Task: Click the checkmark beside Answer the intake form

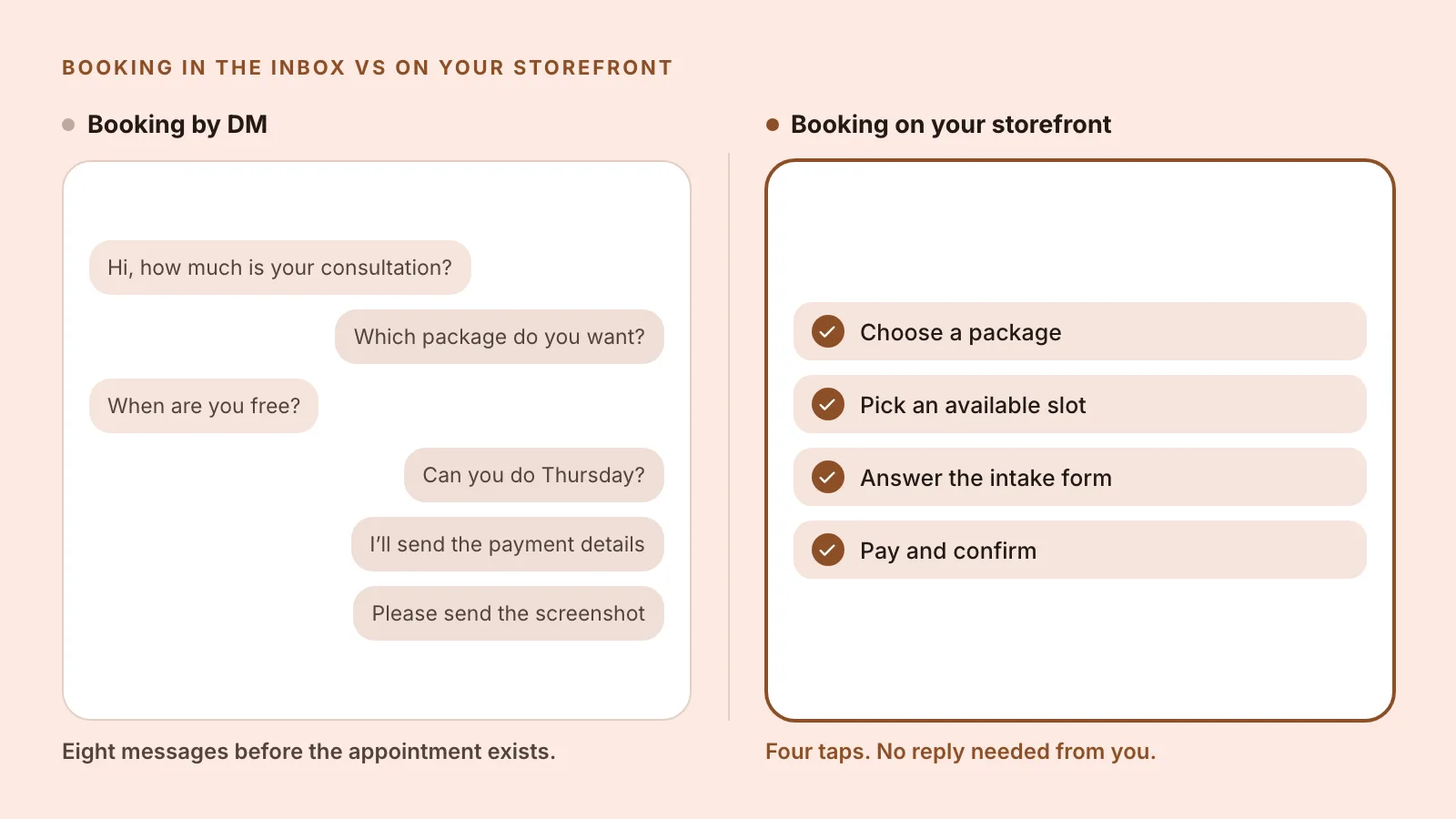Action: (828, 477)
